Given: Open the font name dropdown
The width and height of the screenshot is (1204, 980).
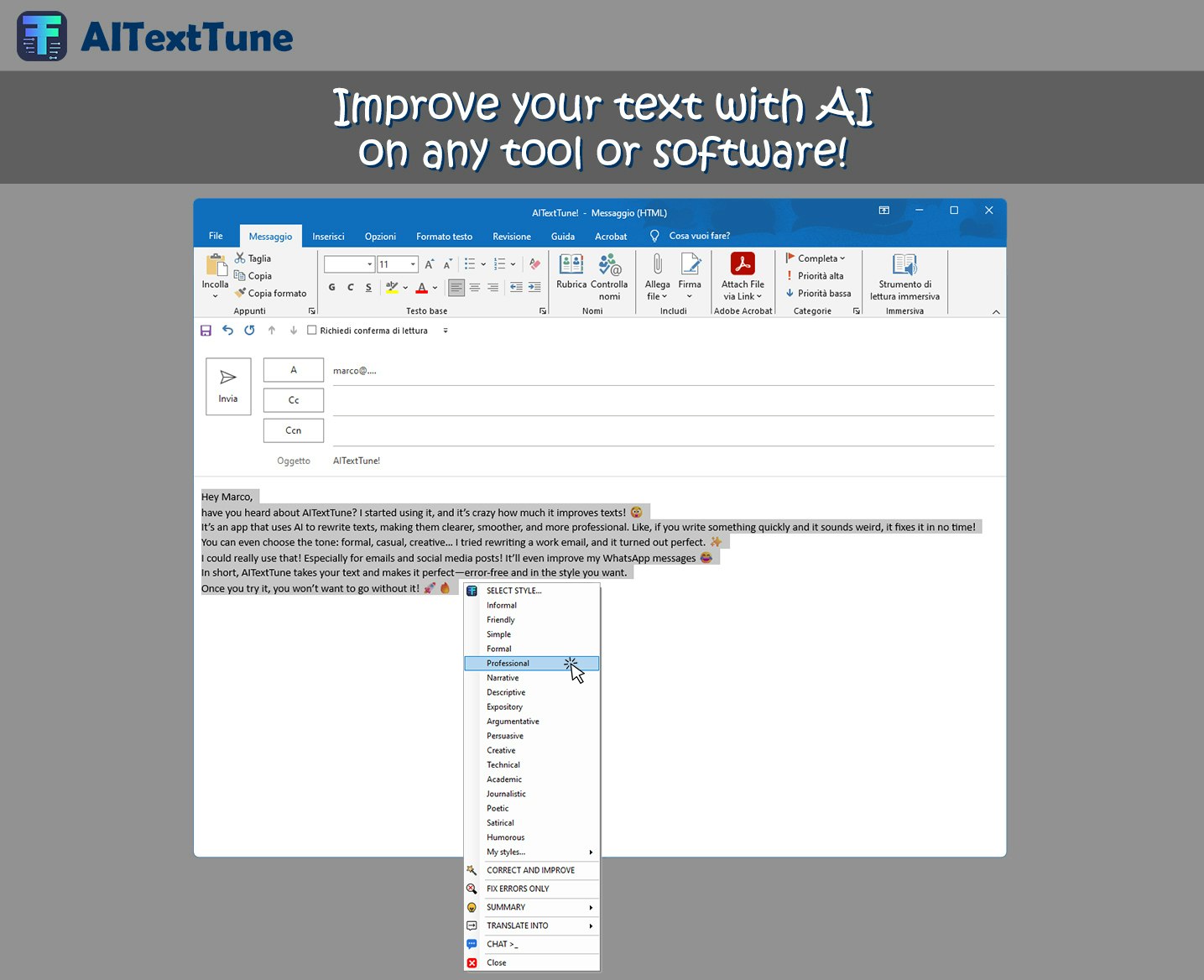Looking at the screenshot, I should pos(369,264).
